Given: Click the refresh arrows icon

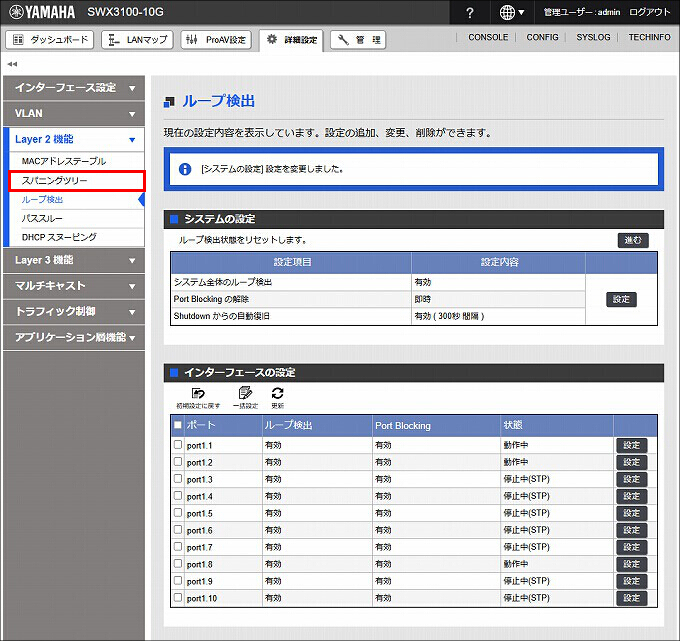Looking at the screenshot, I should pos(278,394).
